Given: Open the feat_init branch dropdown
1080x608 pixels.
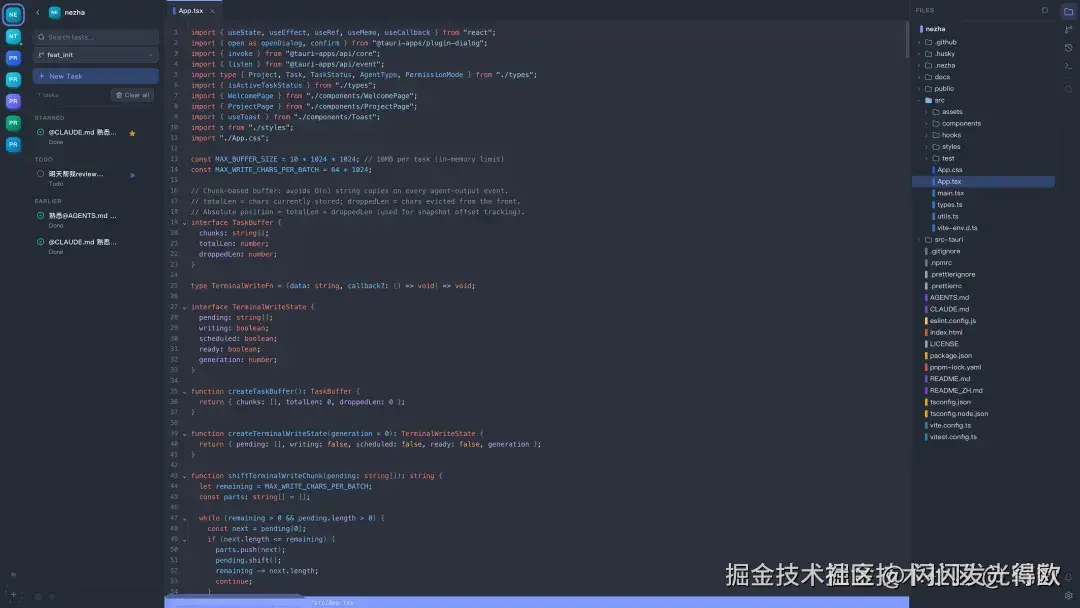Looking at the screenshot, I should [x=96, y=55].
